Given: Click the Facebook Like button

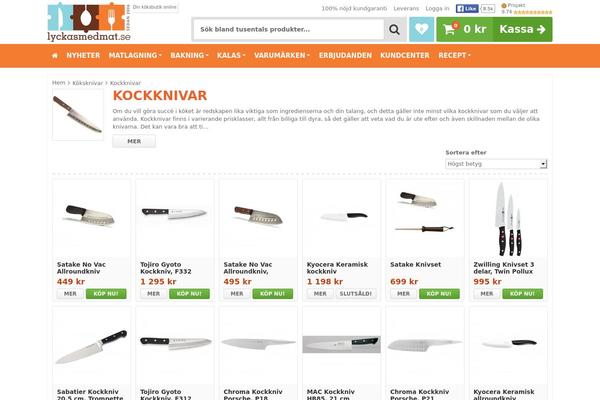Looking at the screenshot, I should pos(467,8).
